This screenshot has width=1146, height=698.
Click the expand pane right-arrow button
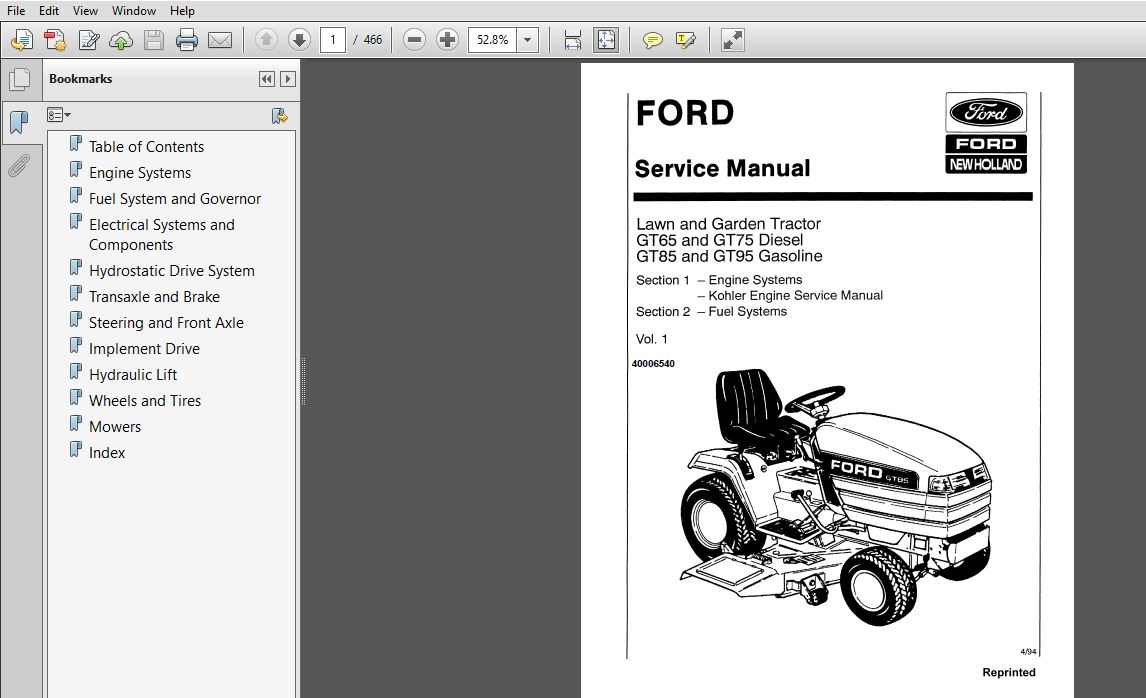(x=288, y=79)
